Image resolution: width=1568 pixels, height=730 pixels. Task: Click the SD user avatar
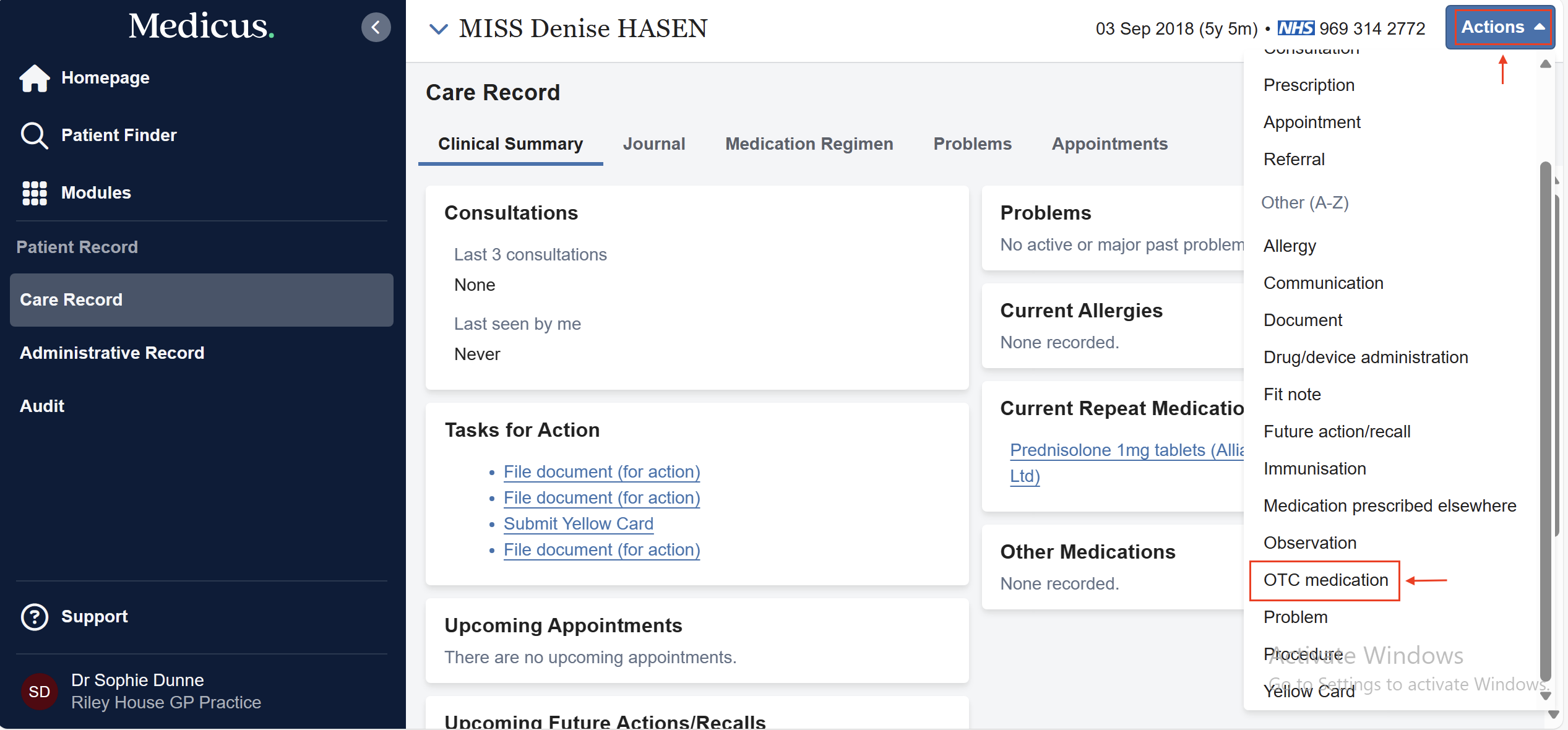(39, 691)
